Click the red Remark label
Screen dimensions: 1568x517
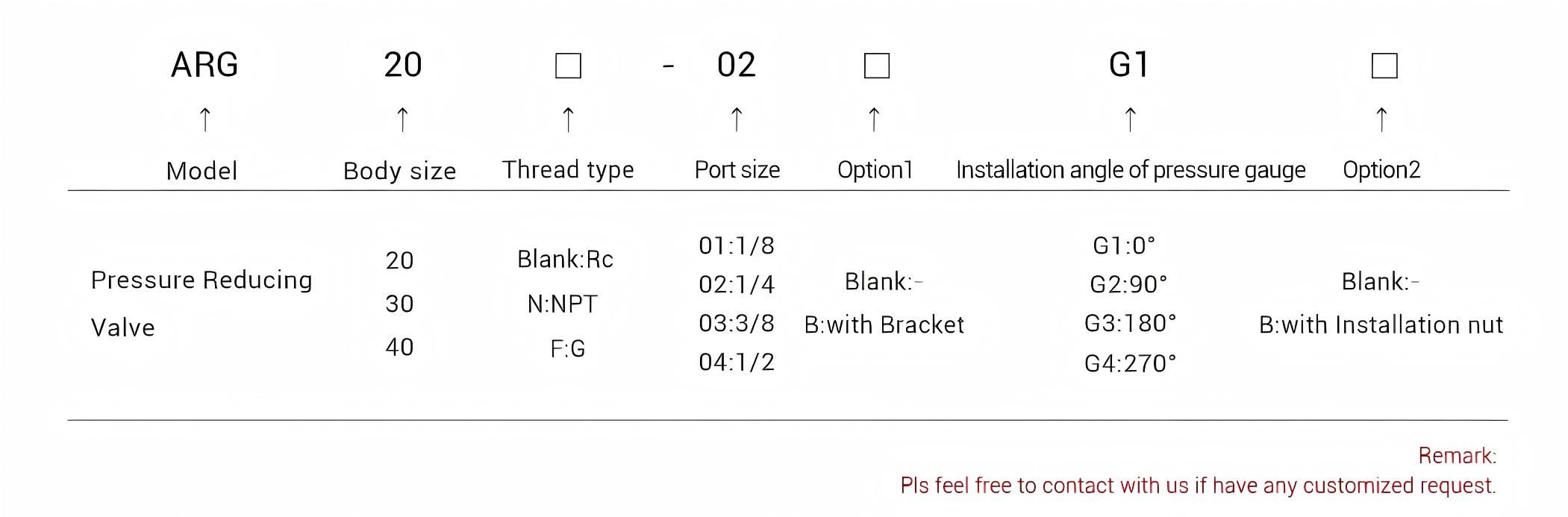[x=1457, y=456]
